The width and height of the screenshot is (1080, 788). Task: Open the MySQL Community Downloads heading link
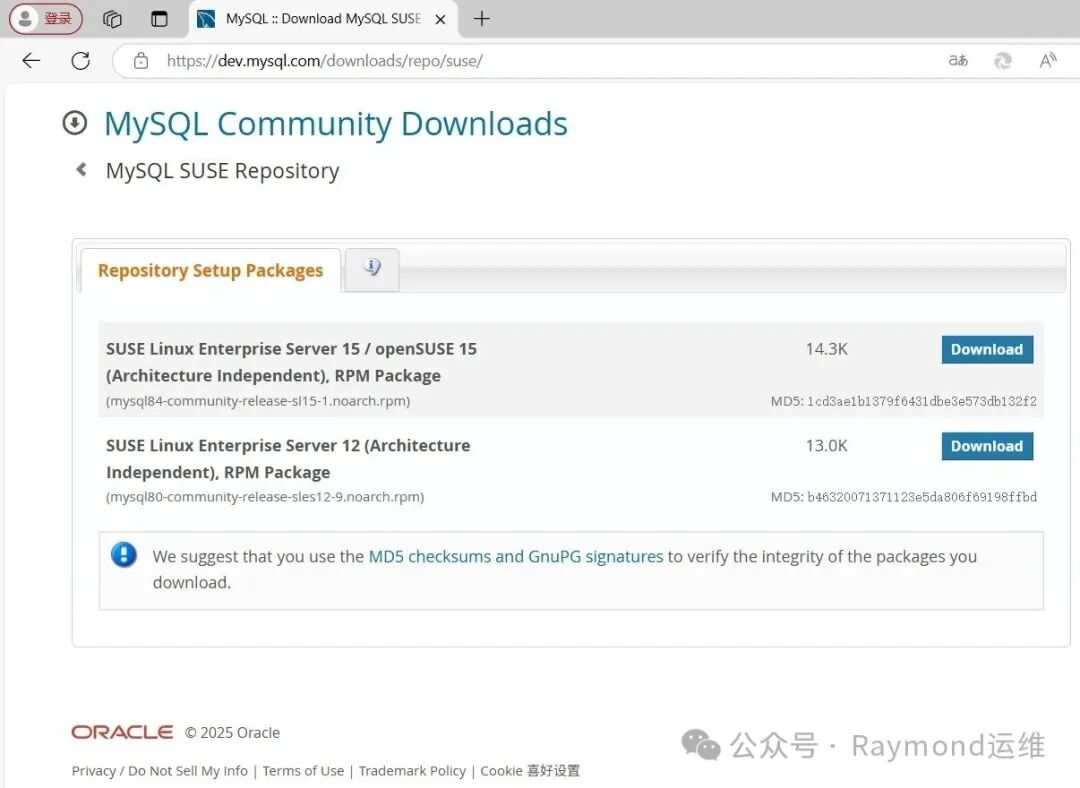coord(335,124)
